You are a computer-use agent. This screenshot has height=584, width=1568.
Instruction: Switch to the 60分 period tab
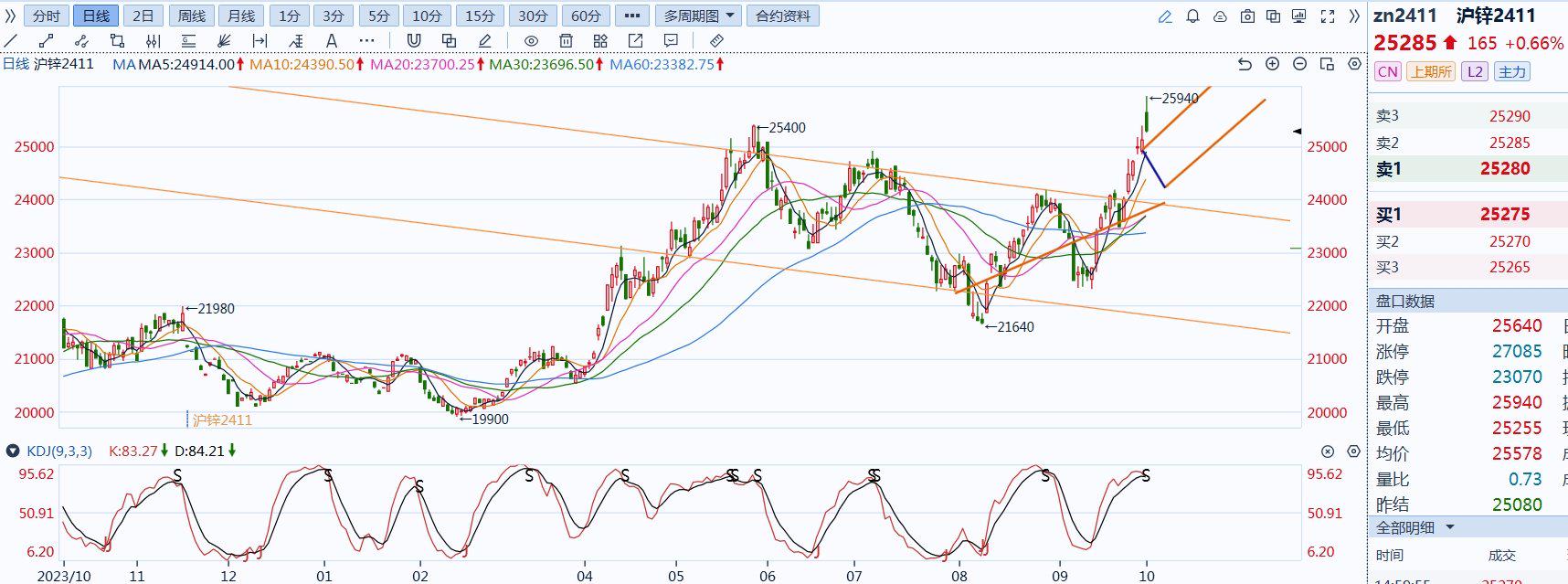coord(586,16)
